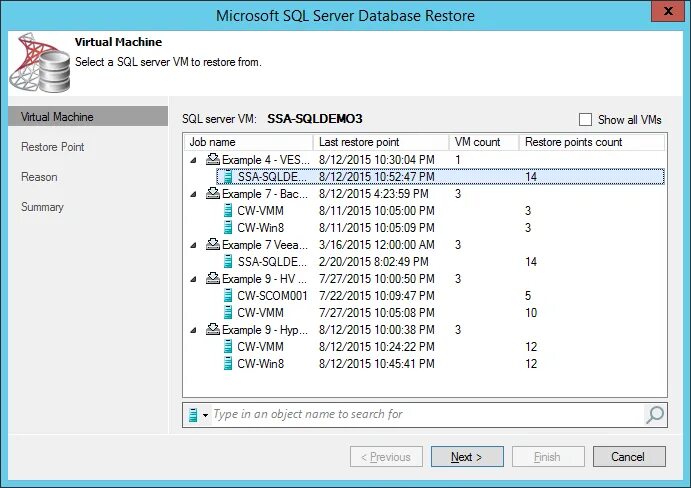The width and height of the screenshot is (691, 488).
Task: Sort by the Last restore point column header
Action: pyautogui.click(x=381, y=142)
